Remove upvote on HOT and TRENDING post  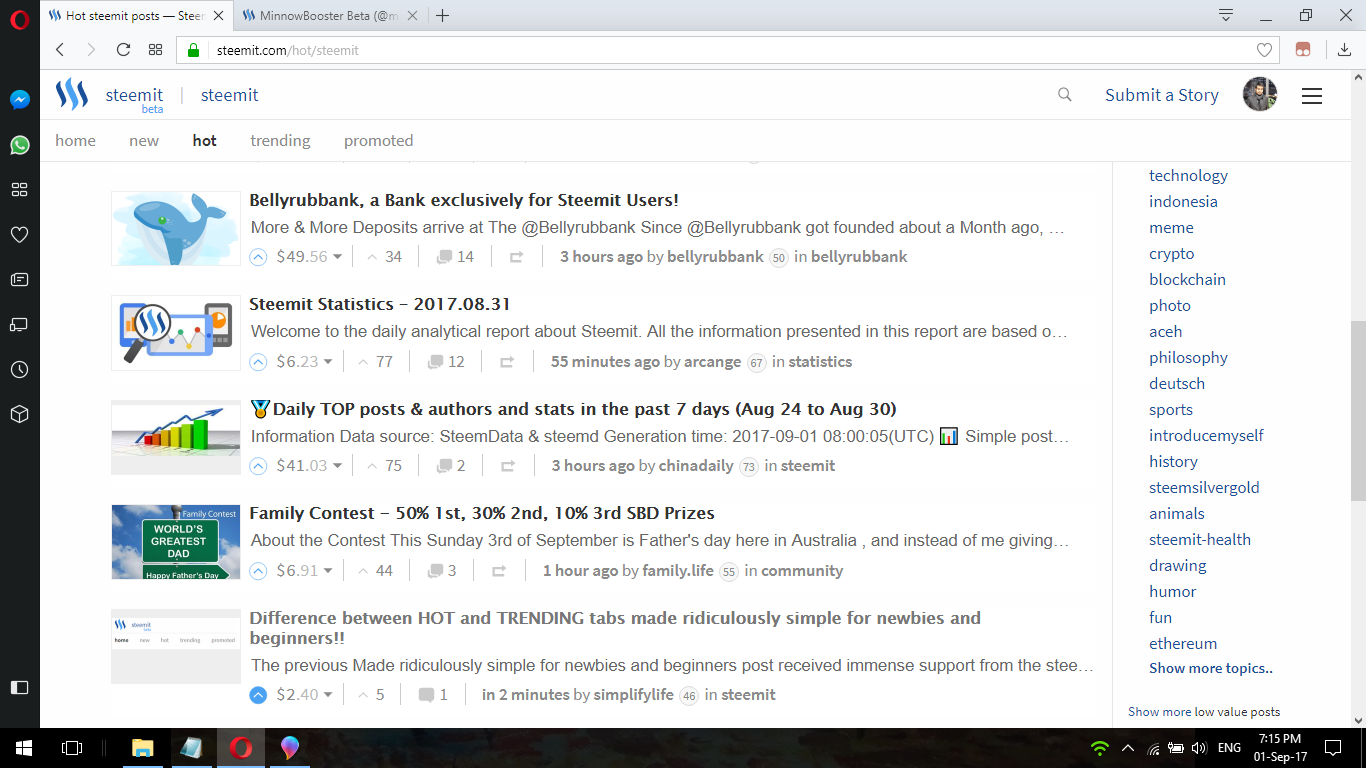pos(258,695)
